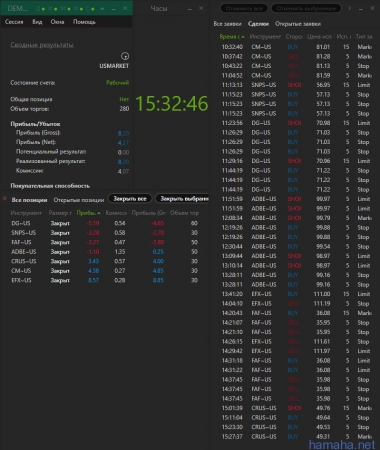Select the Все позиции tab

click(x=29, y=200)
